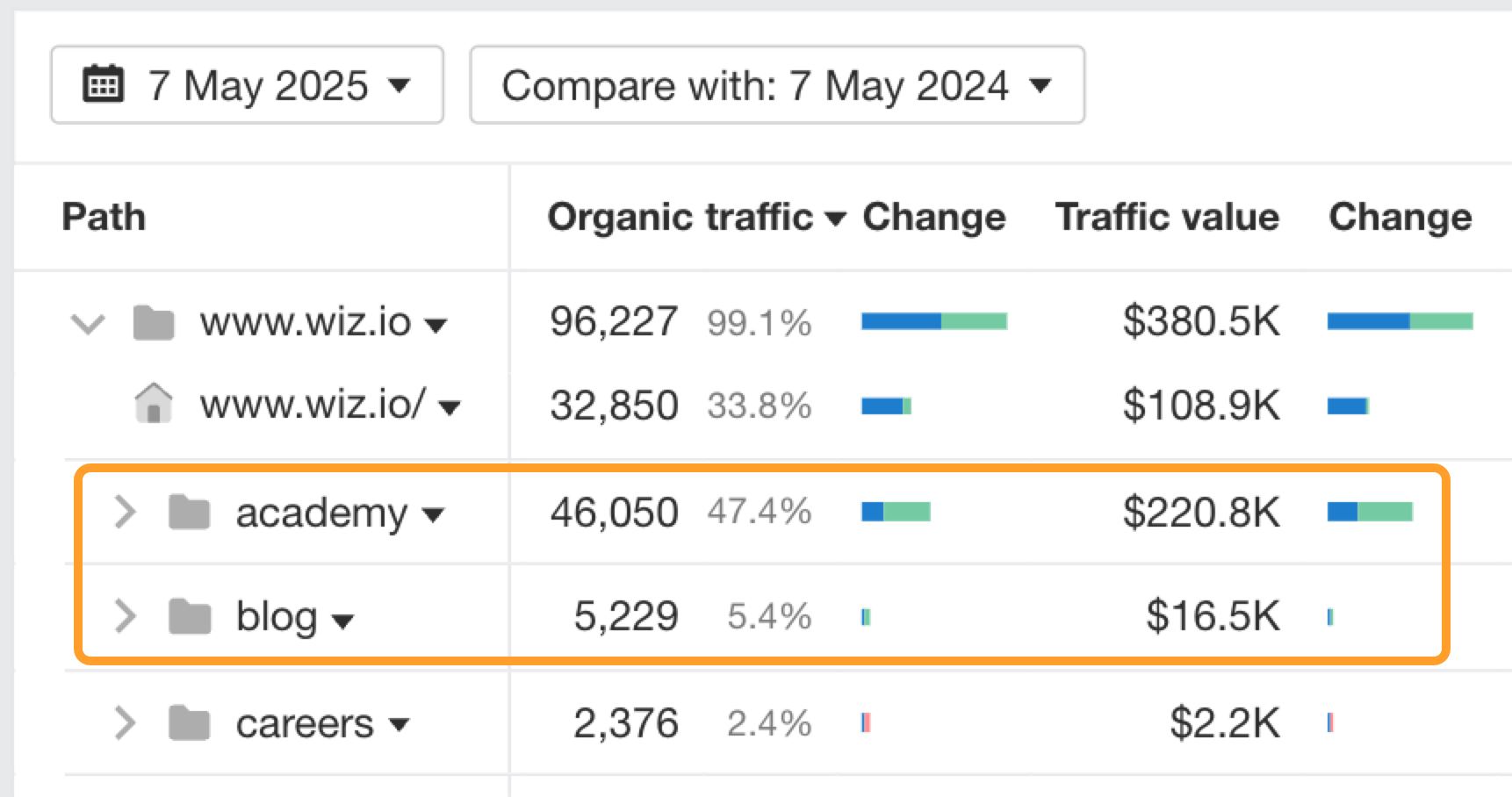Open the 7 May 2025 date picker
The width and height of the screenshot is (1512, 797).
247,85
